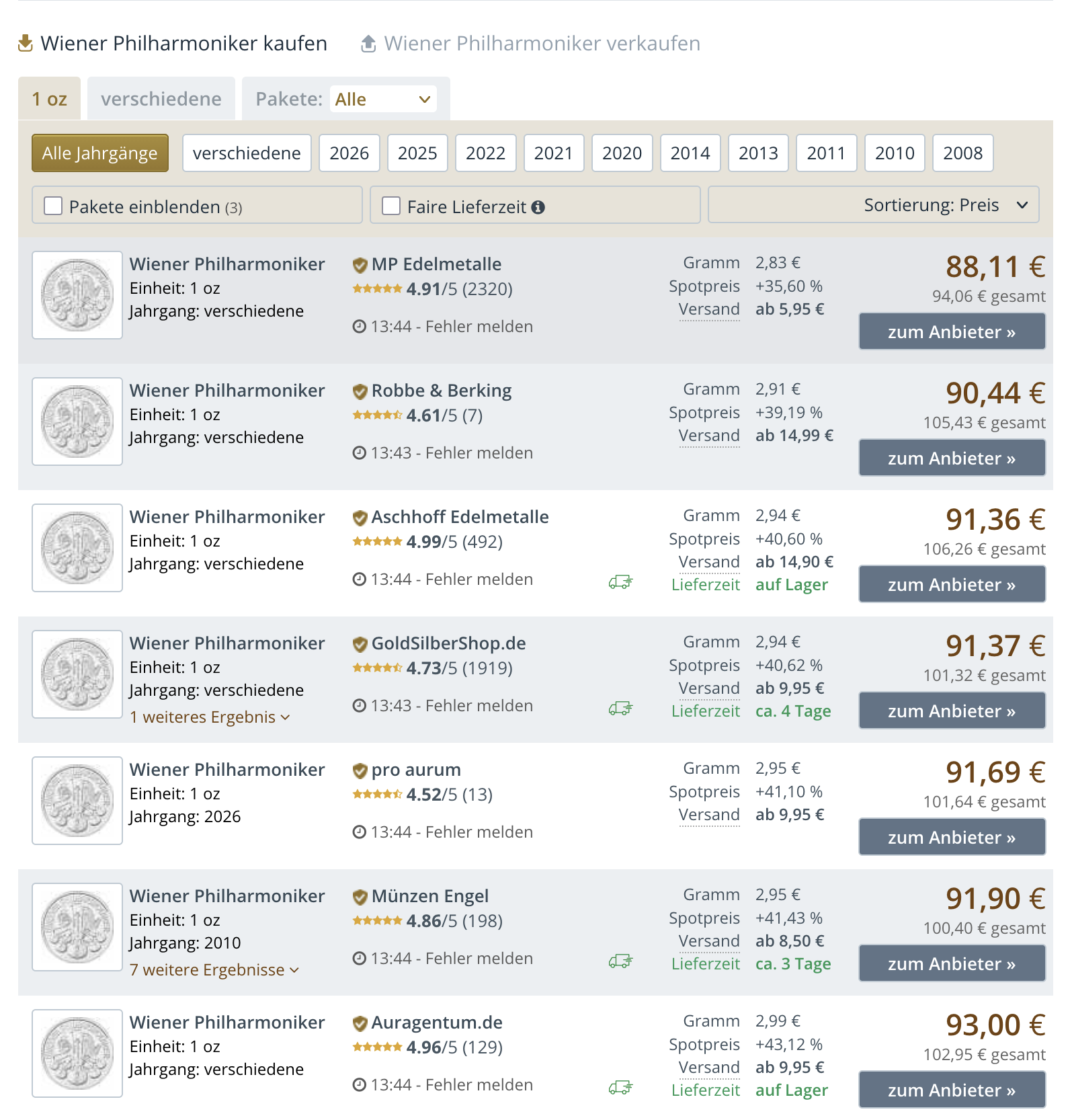Open the coin thumbnail in MP Edelmetalle row
1070x1120 pixels.
pos(77,295)
